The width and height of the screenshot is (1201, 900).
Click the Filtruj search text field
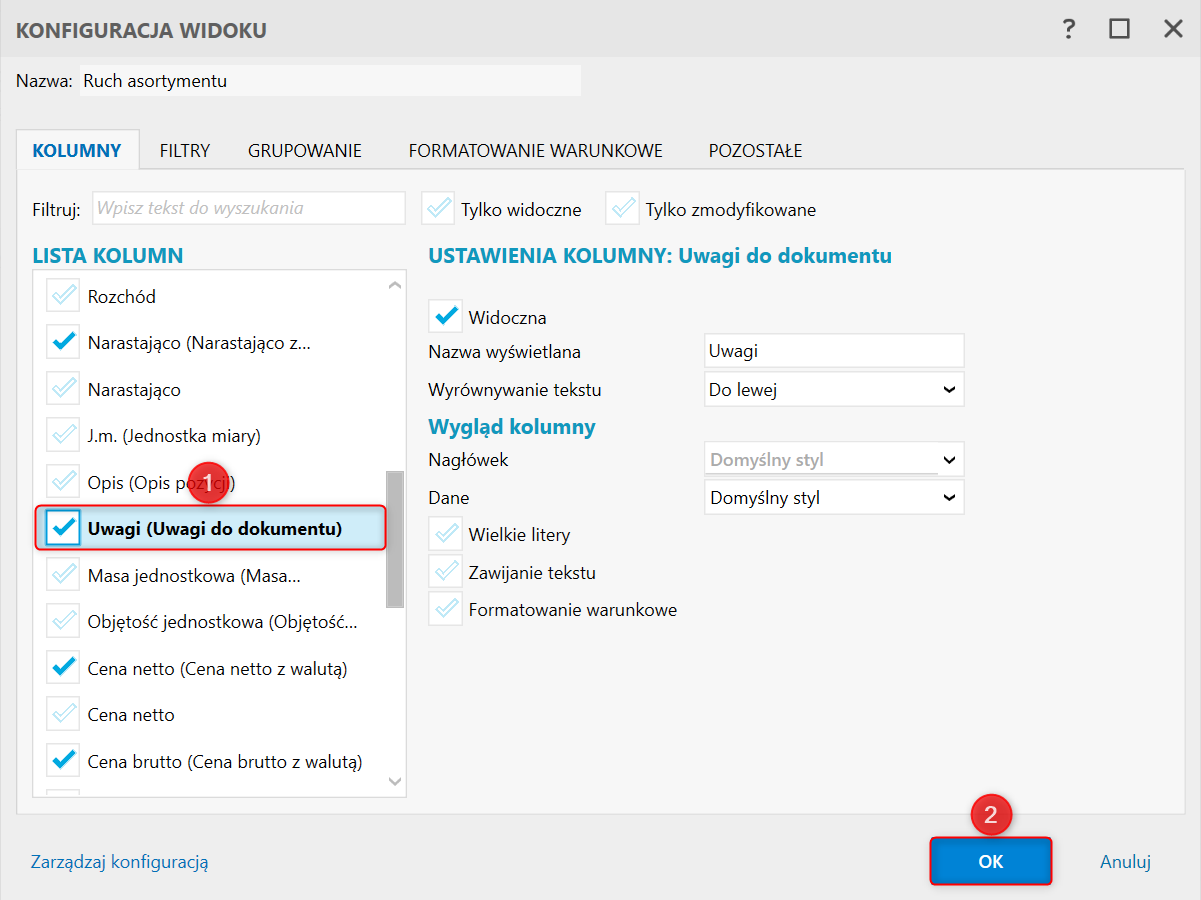point(249,209)
